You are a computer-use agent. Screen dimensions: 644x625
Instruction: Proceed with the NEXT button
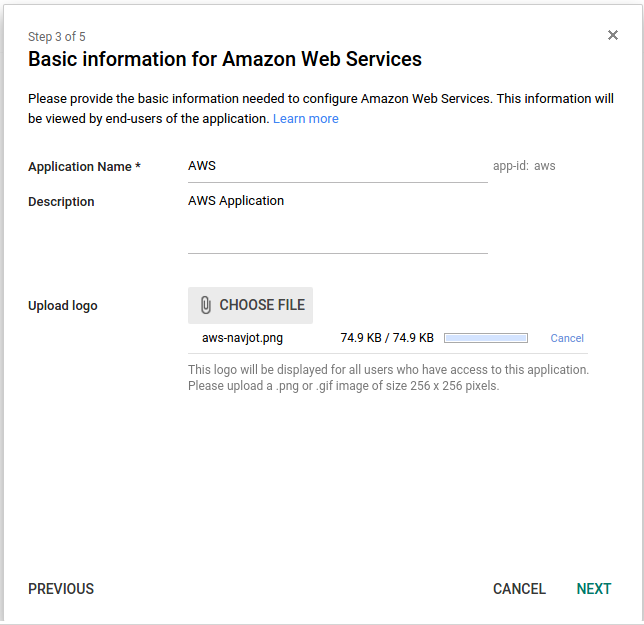tap(593, 588)
